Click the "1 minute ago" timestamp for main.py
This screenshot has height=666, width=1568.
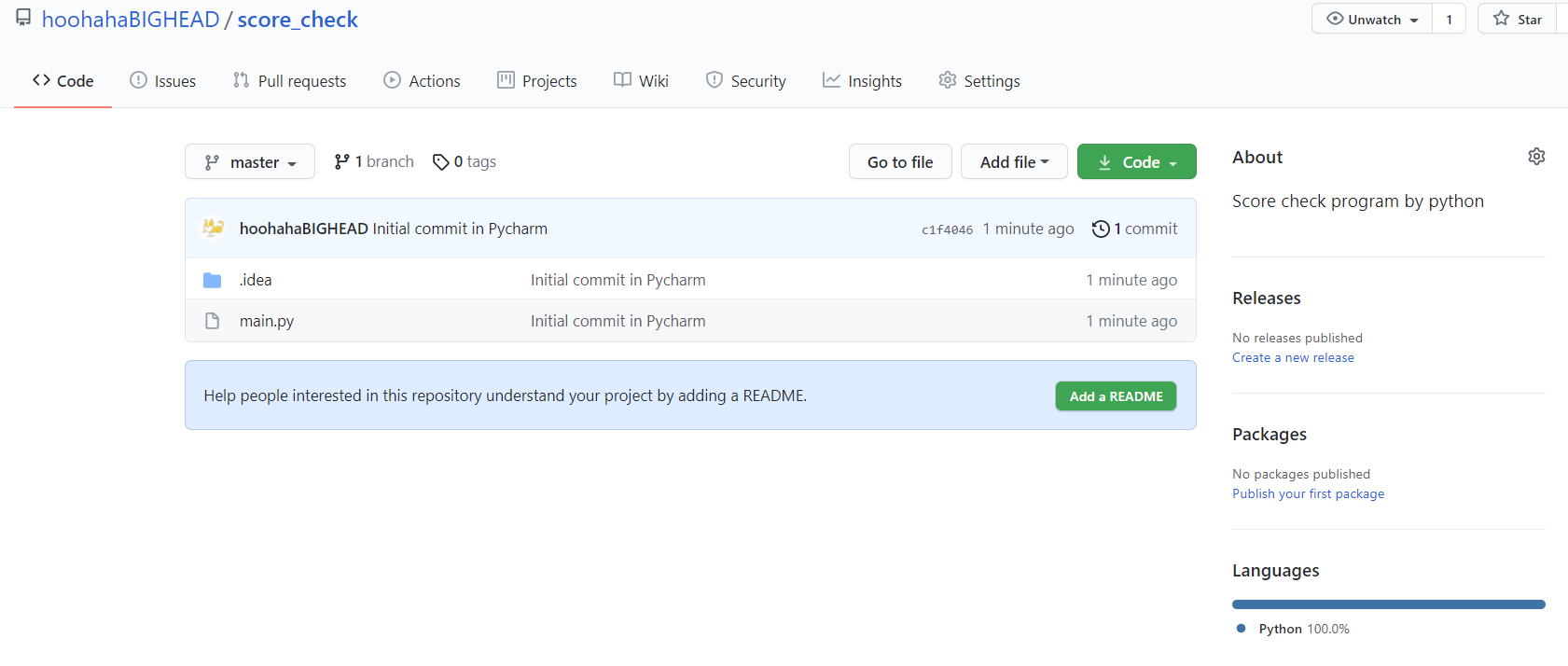coord(1131,321)
